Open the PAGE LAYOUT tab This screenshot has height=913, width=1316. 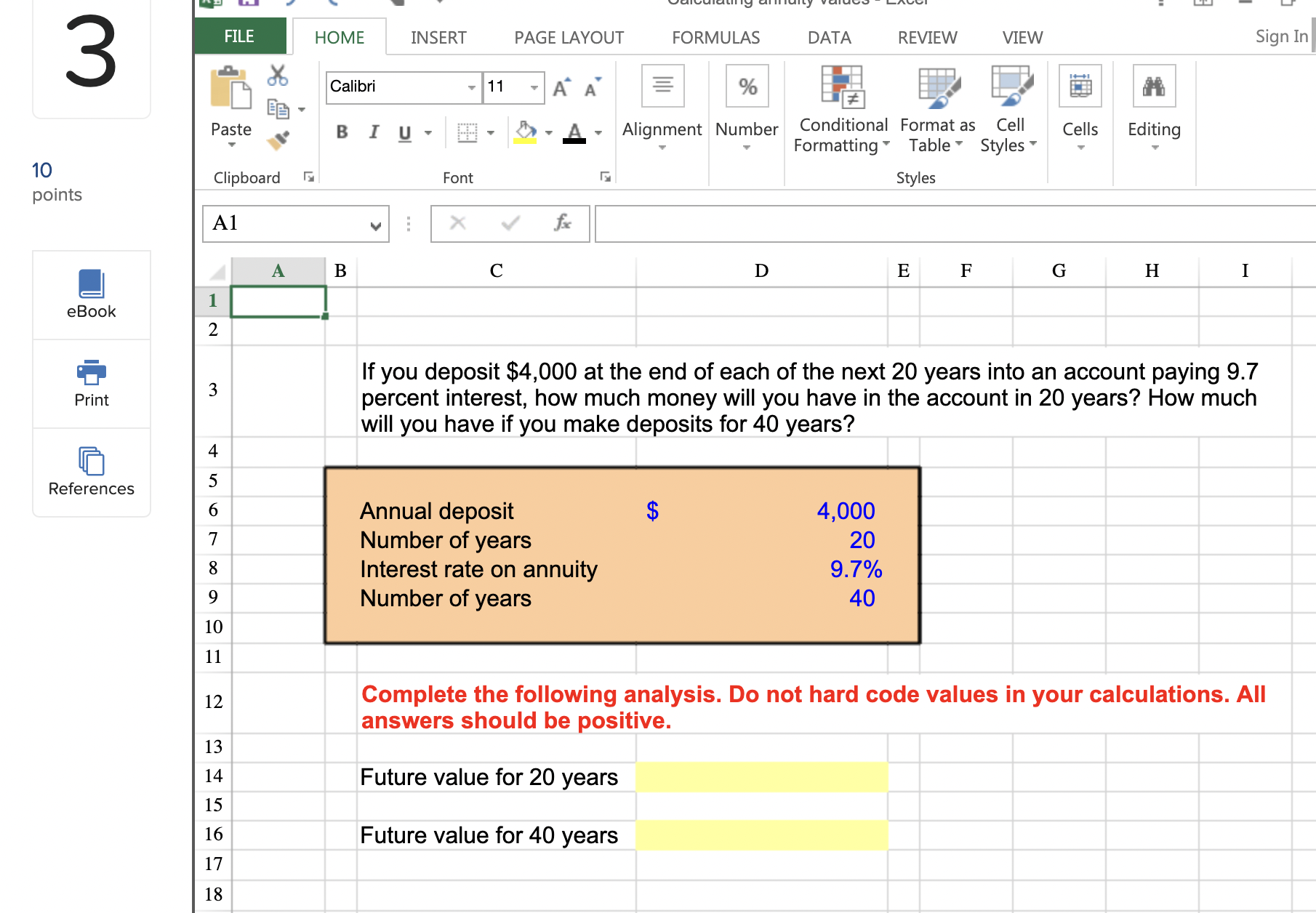[568, 37]
